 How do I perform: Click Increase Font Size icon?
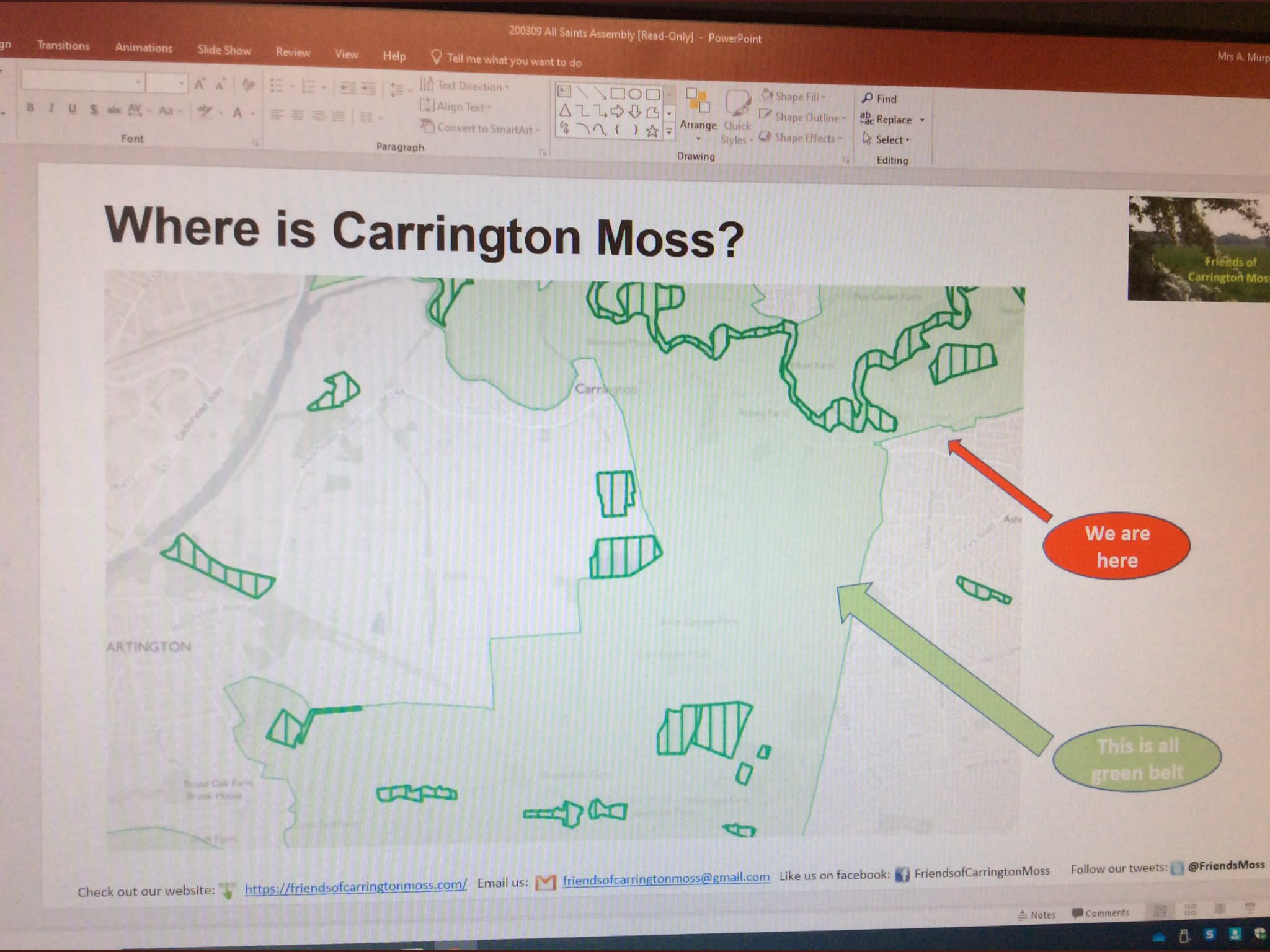(200, 84)
